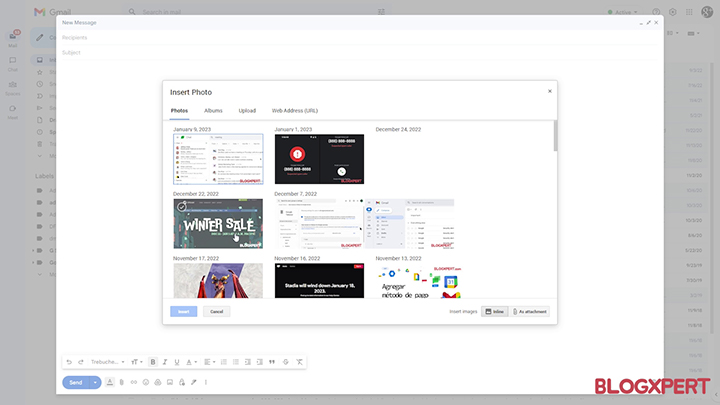Switch to the Albums tab
The width and height of the screenshot is (720, 405).
point(213,111)
